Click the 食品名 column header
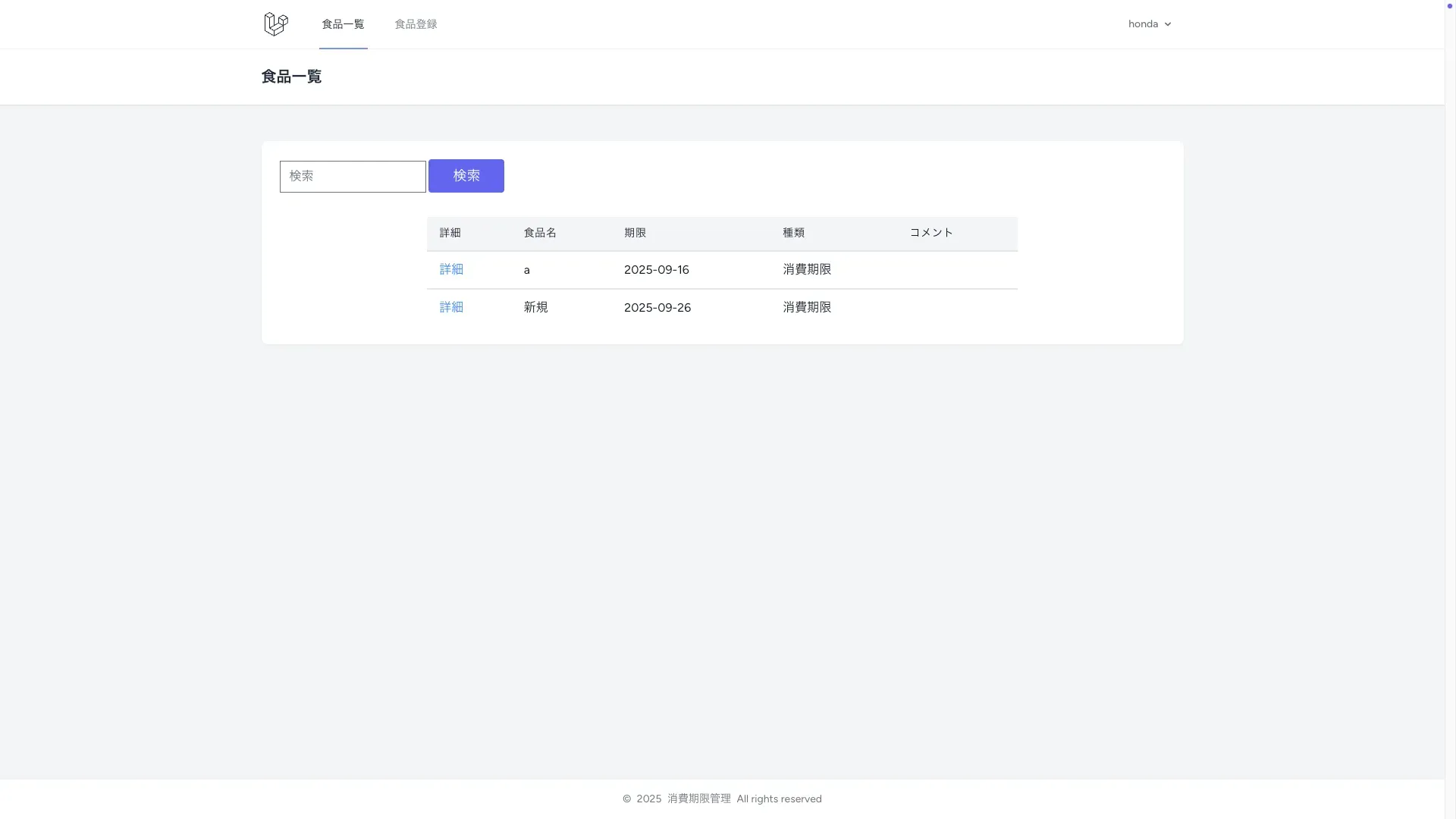 click(x=540, y=233)
